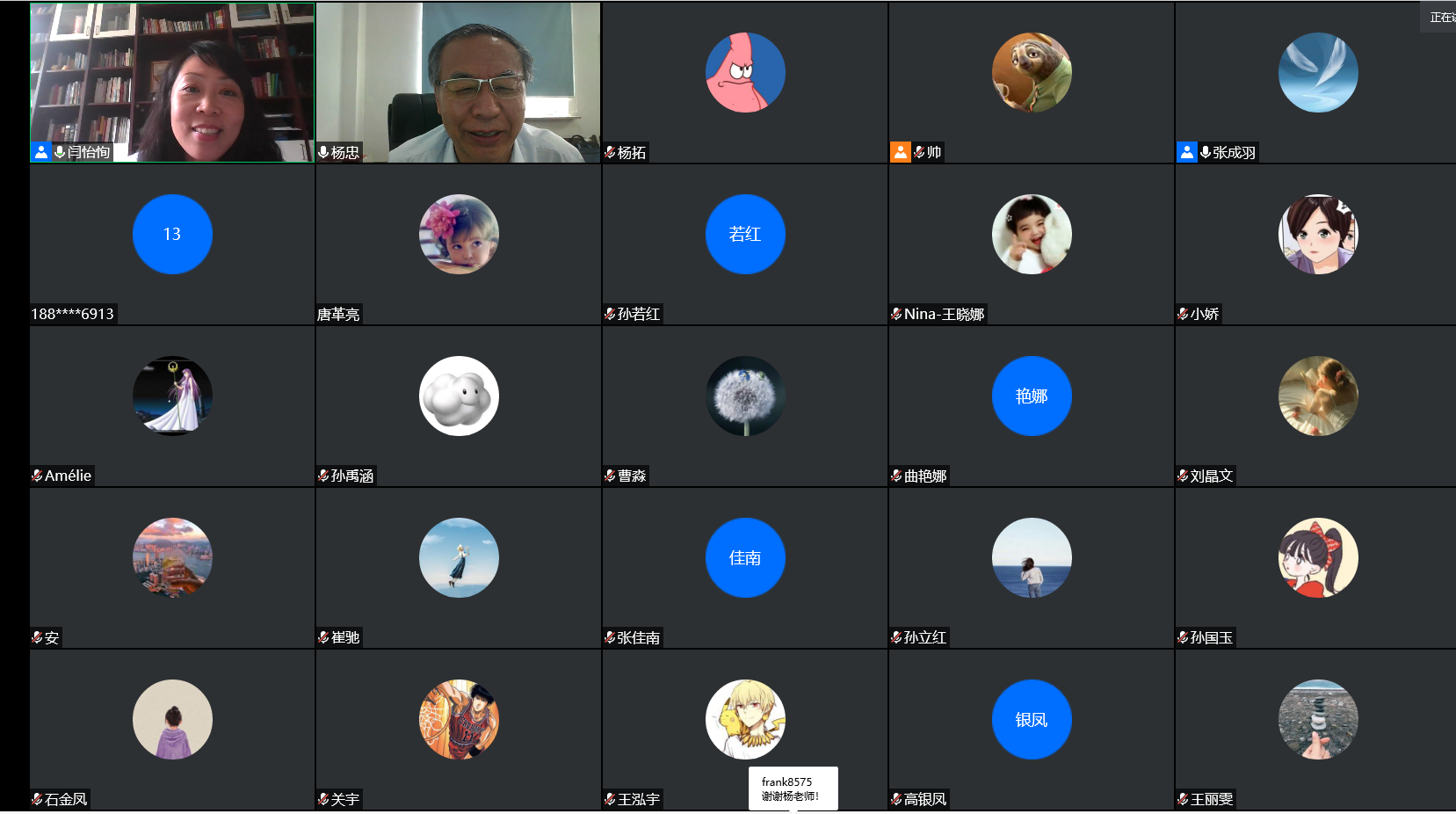
Task: Click the blue host icon beside 闫怡恂
Action: (x=41, y=152)
